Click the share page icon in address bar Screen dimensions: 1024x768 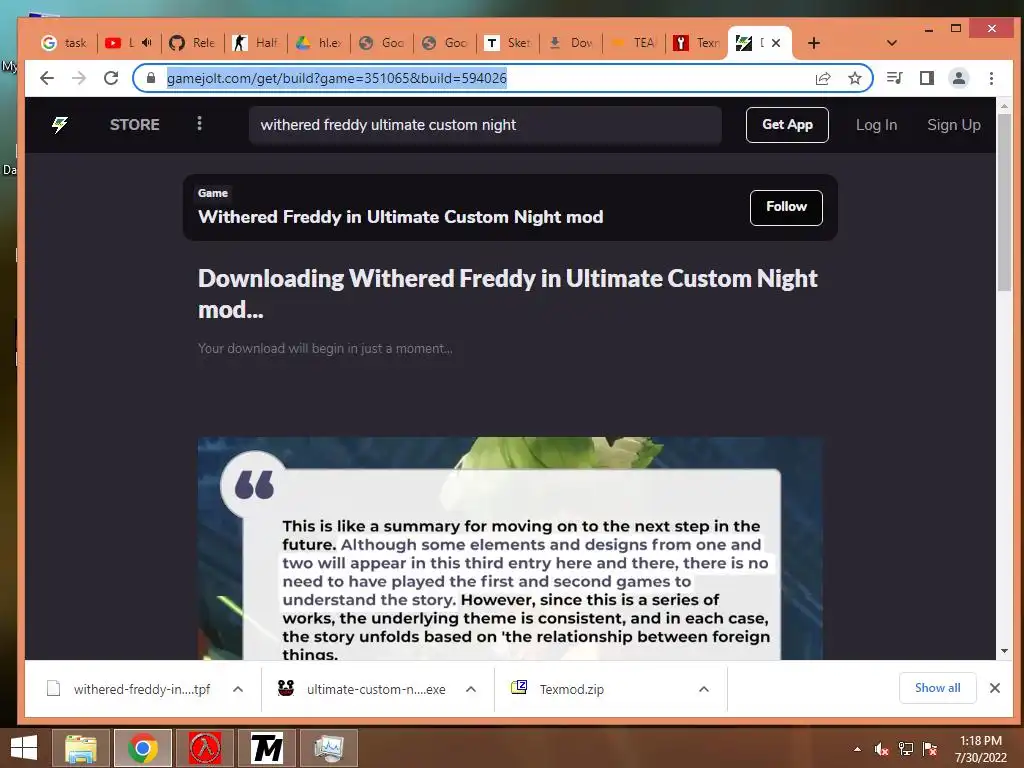pyautogui.click(x=823, y=78)
